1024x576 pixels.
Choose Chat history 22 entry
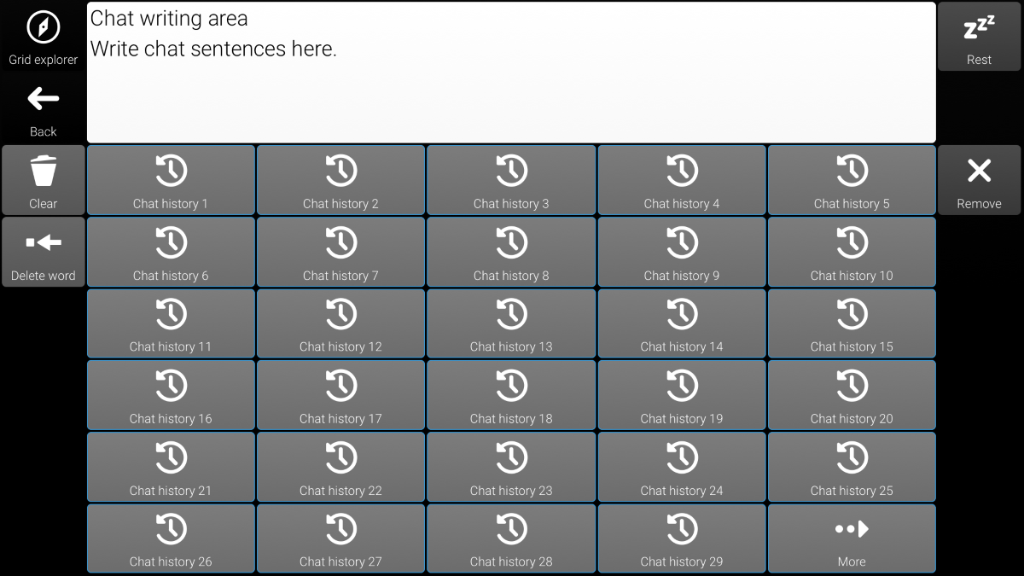pos(341,467)
